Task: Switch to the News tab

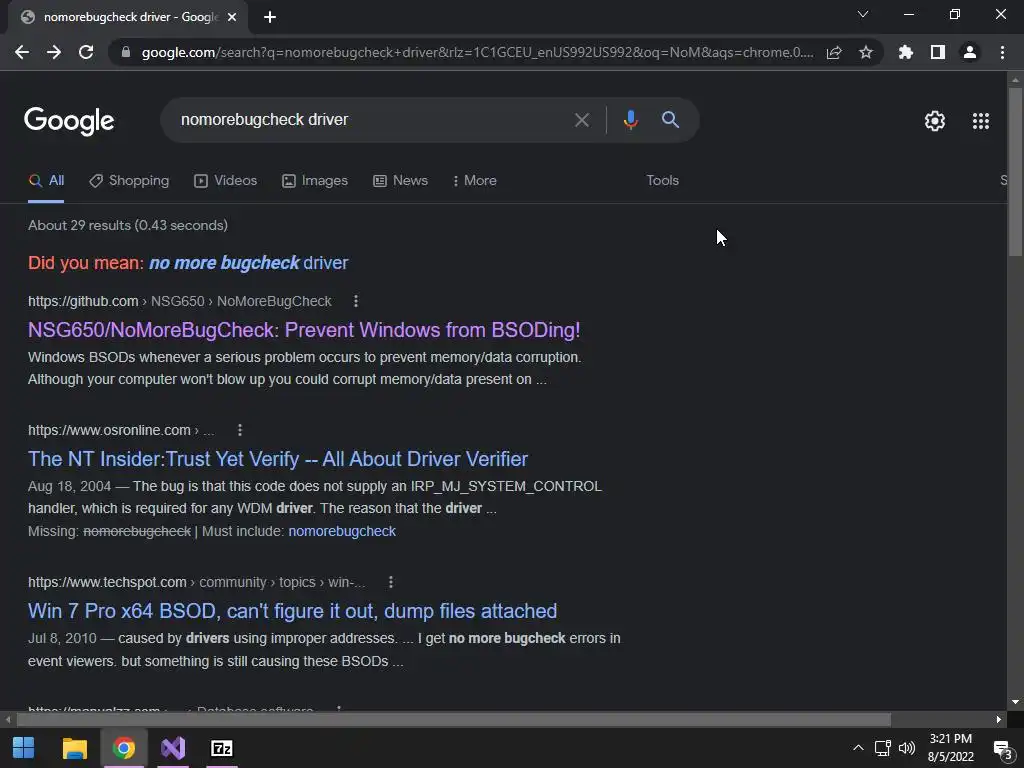Action: (400, 181)
